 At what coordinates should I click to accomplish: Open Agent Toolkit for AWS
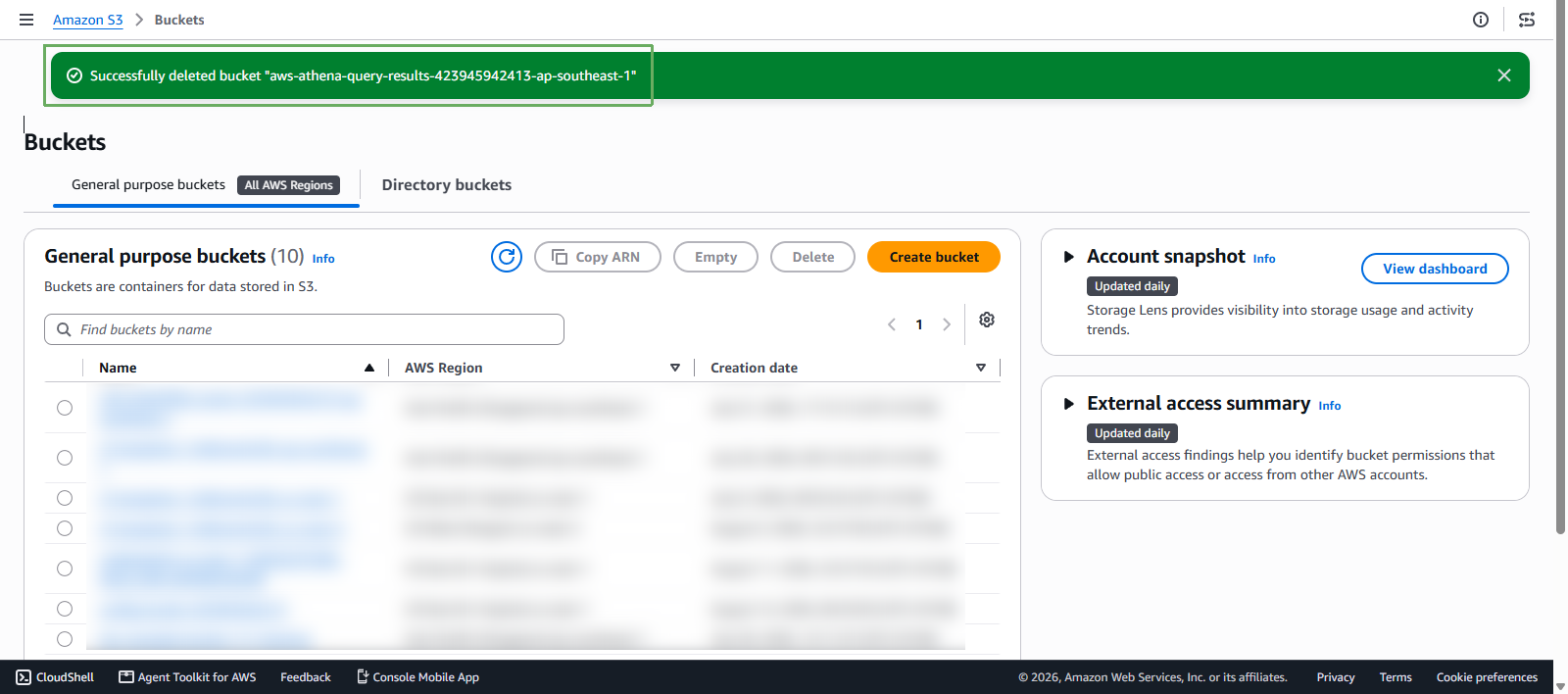187,677
